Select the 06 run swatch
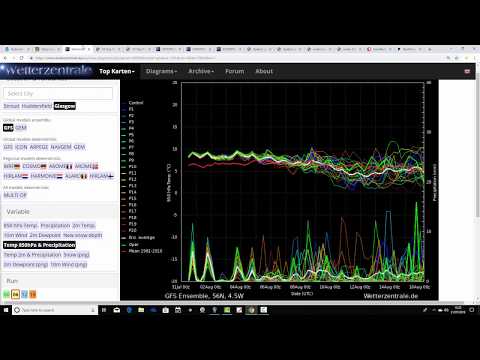Image resolution: width=480 pixels, height=360 pixels. coord(15,294)
